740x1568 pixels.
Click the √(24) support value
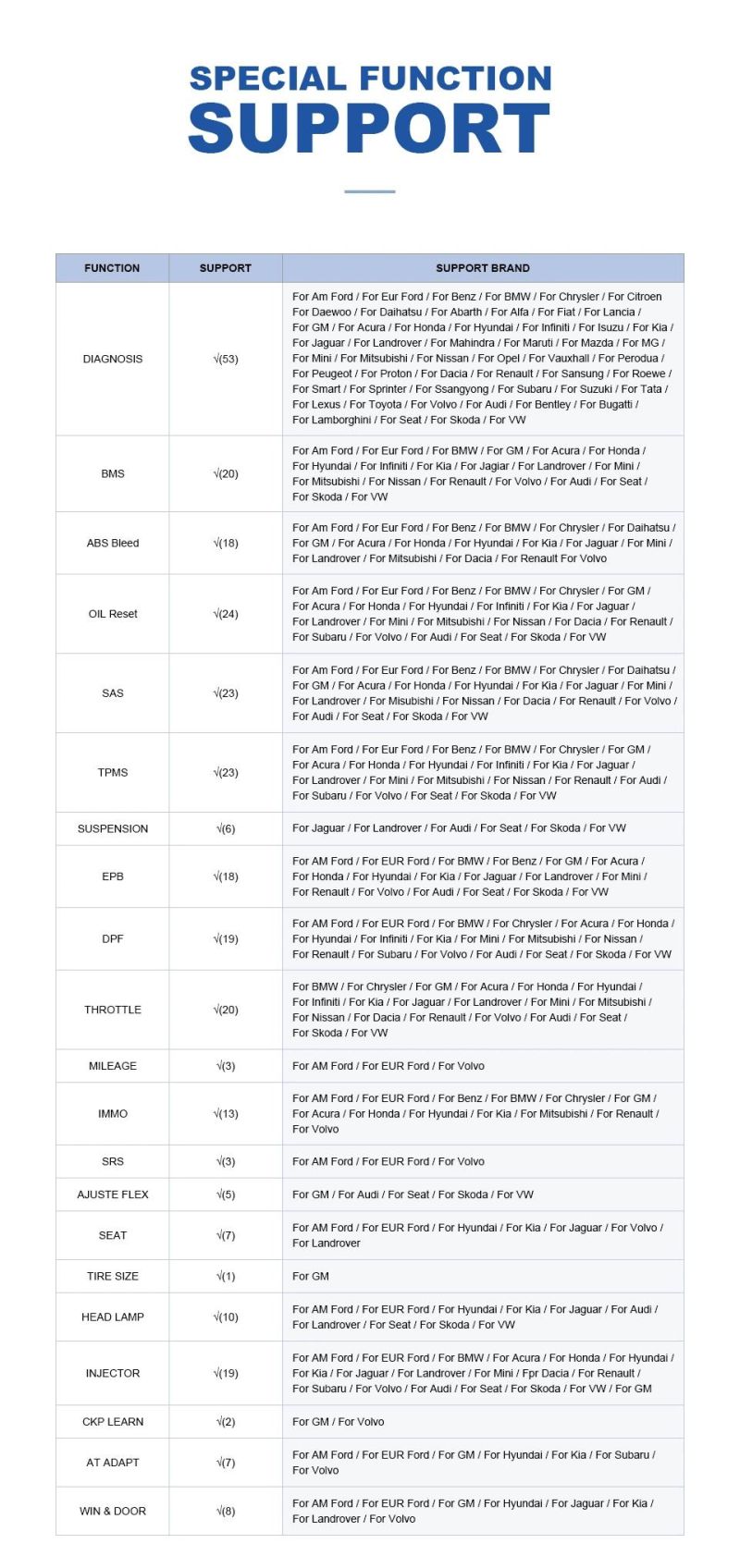(226, 614)
